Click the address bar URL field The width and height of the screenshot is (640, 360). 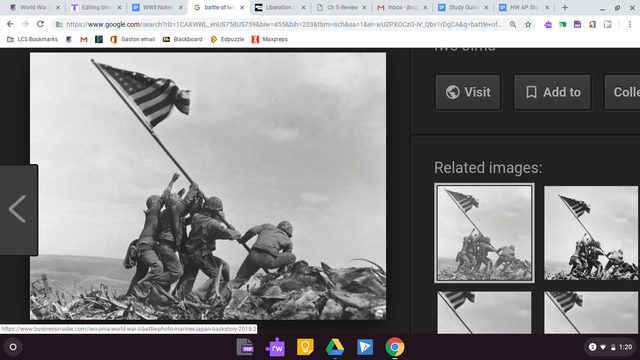click(x=284, y=24)
